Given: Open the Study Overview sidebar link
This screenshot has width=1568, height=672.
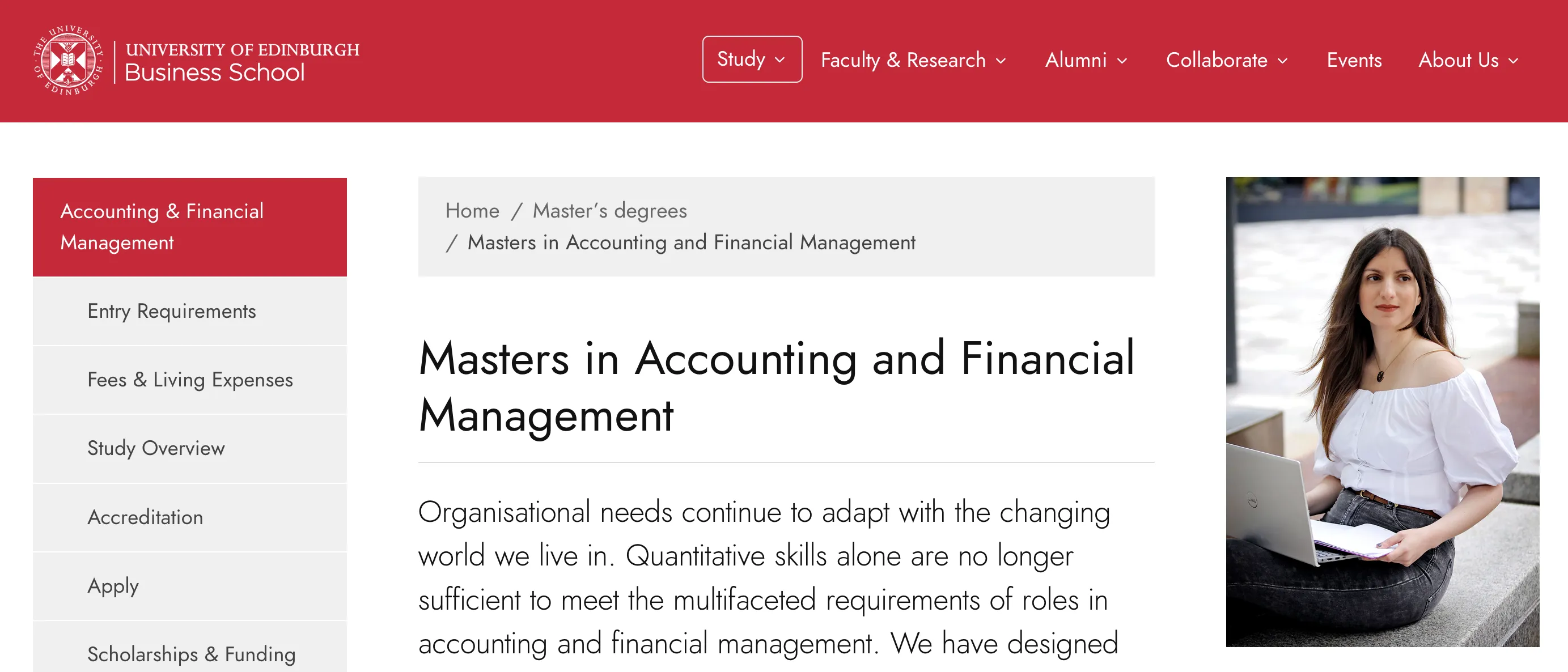Looking at the screenshot, I should [156, 449].
